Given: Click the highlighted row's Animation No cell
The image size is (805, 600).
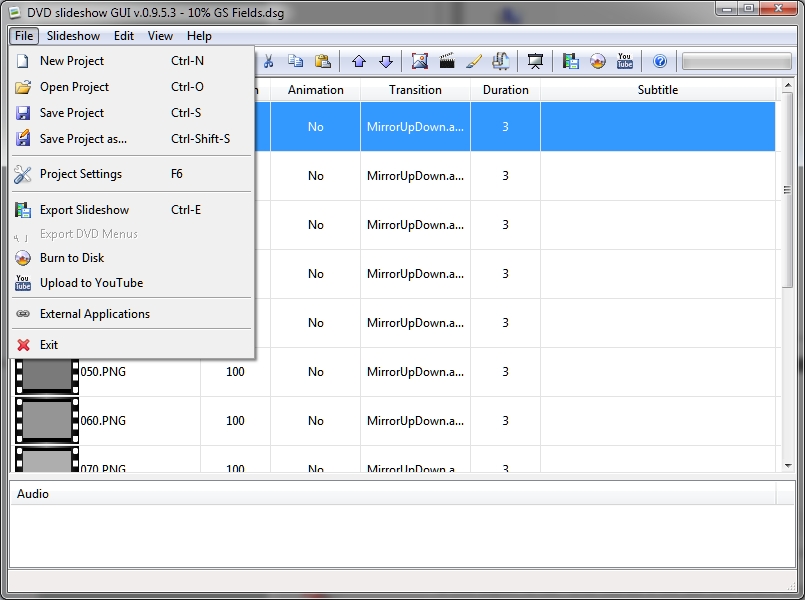Looking at the screenshot, I should 315,127.
